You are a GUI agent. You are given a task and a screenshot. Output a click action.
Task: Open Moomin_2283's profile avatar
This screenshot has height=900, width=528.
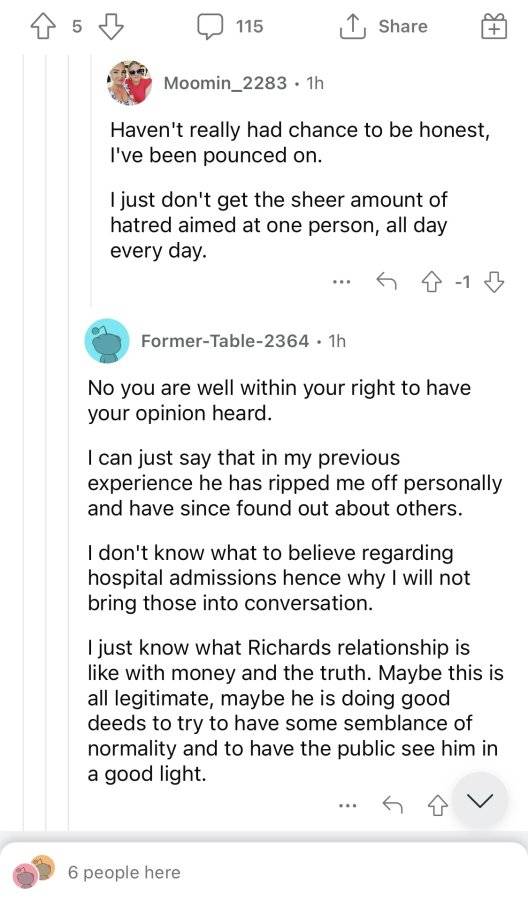coord(129,82)
